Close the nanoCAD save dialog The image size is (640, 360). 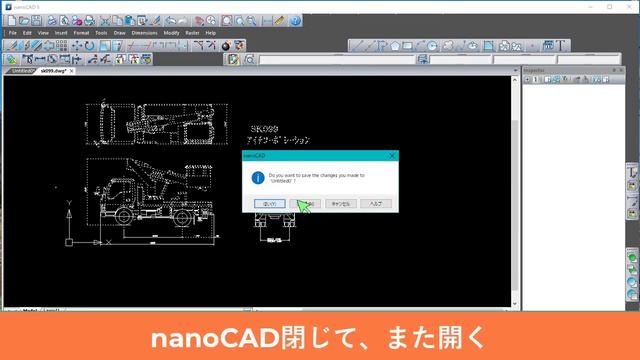tap(392, 156)
